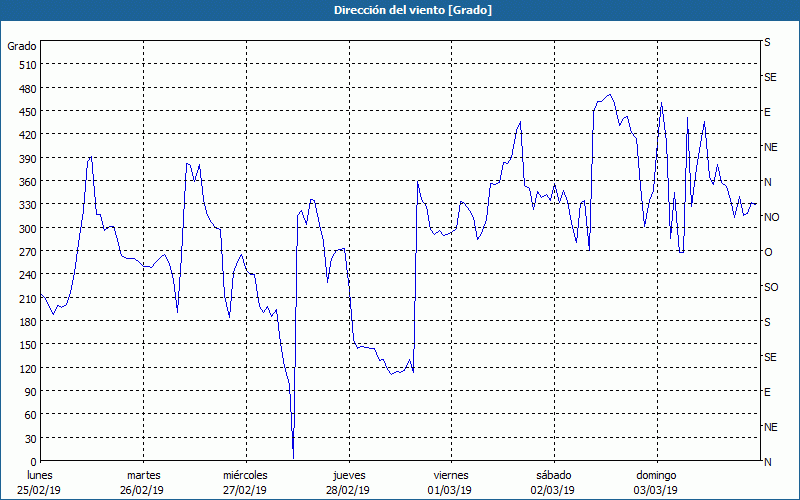The height and width of the screenshot is (500, 800).
Task: Click the standalone 30 degree axis value
Action: pyautogui.click(x=31, y=439)
